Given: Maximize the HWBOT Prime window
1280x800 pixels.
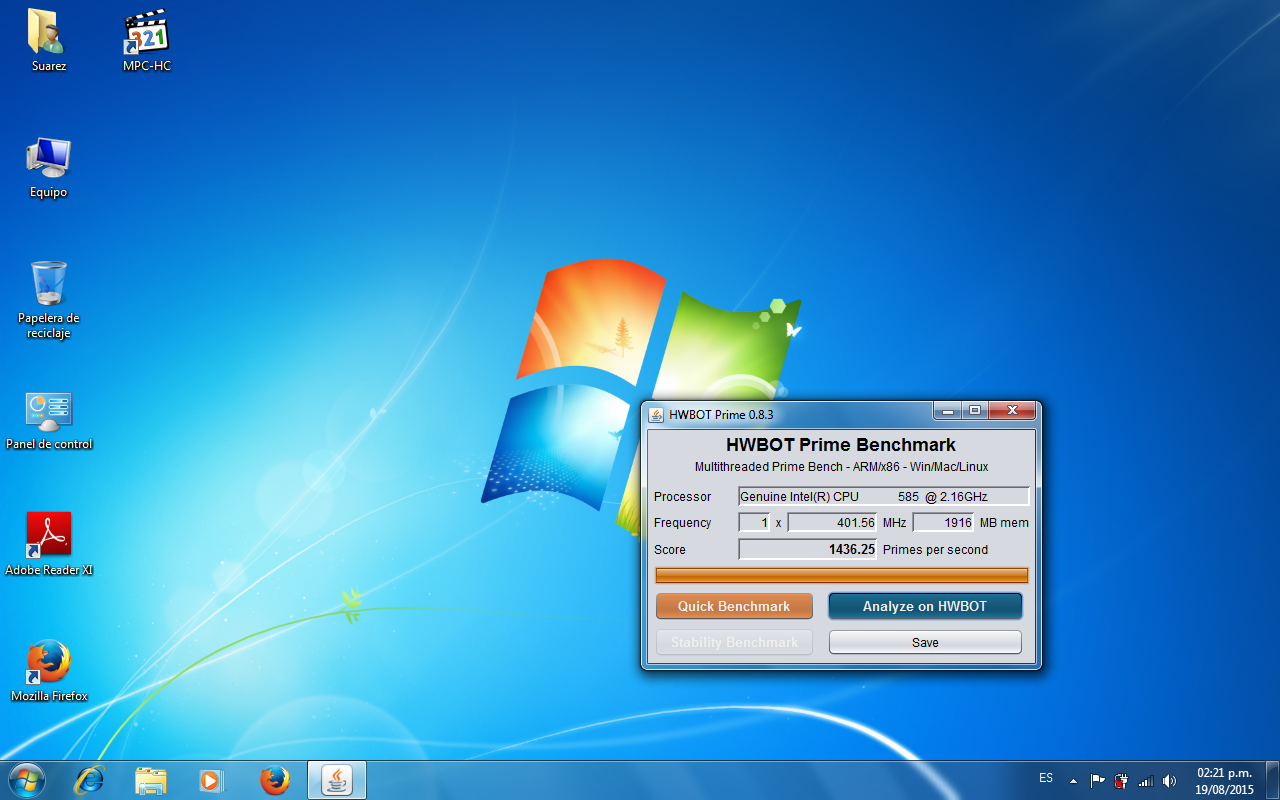Looking at the screenshot, I should point(975,410).
